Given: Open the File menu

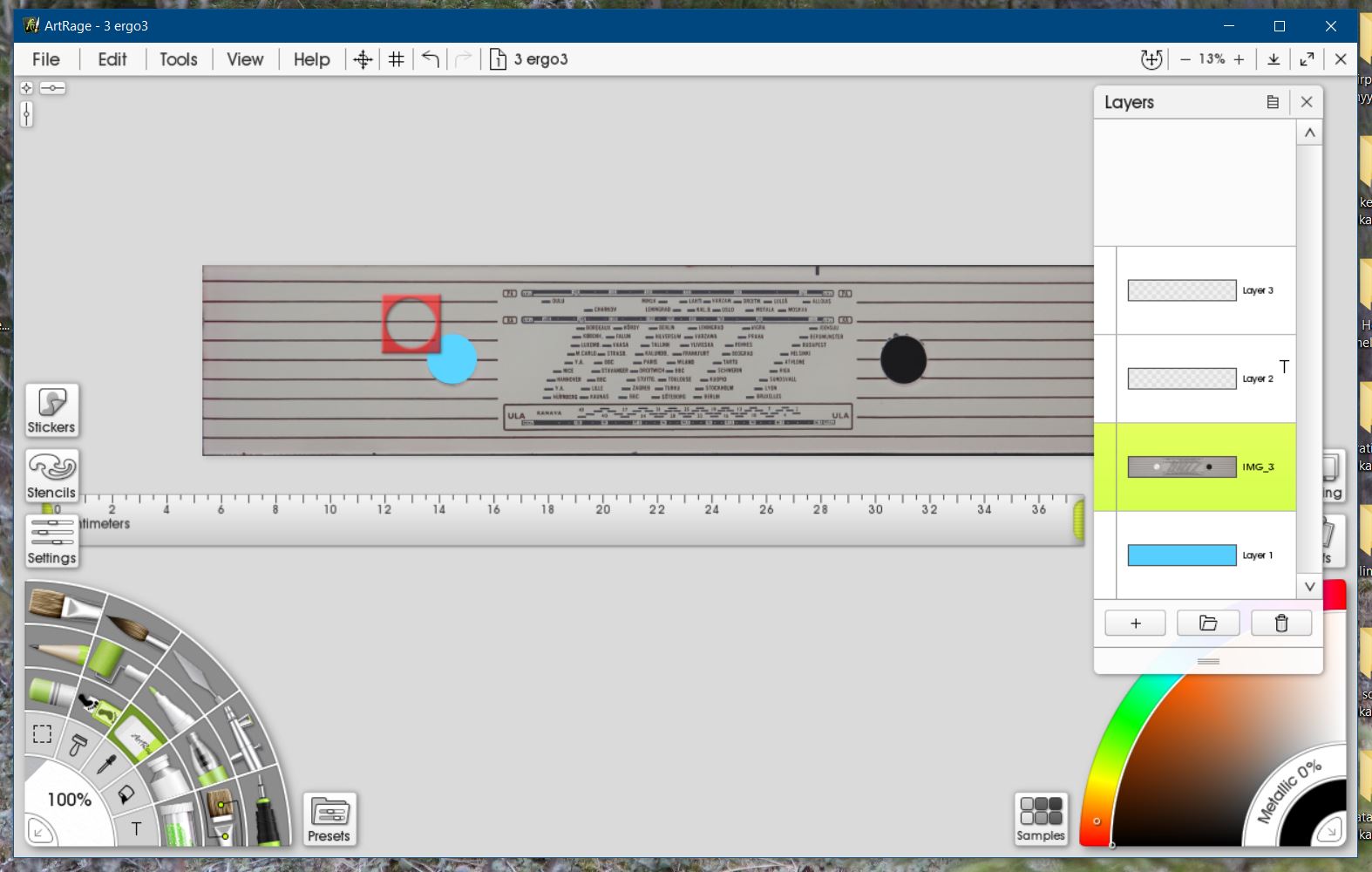Looking at the screenshot, I should (46, 59).
